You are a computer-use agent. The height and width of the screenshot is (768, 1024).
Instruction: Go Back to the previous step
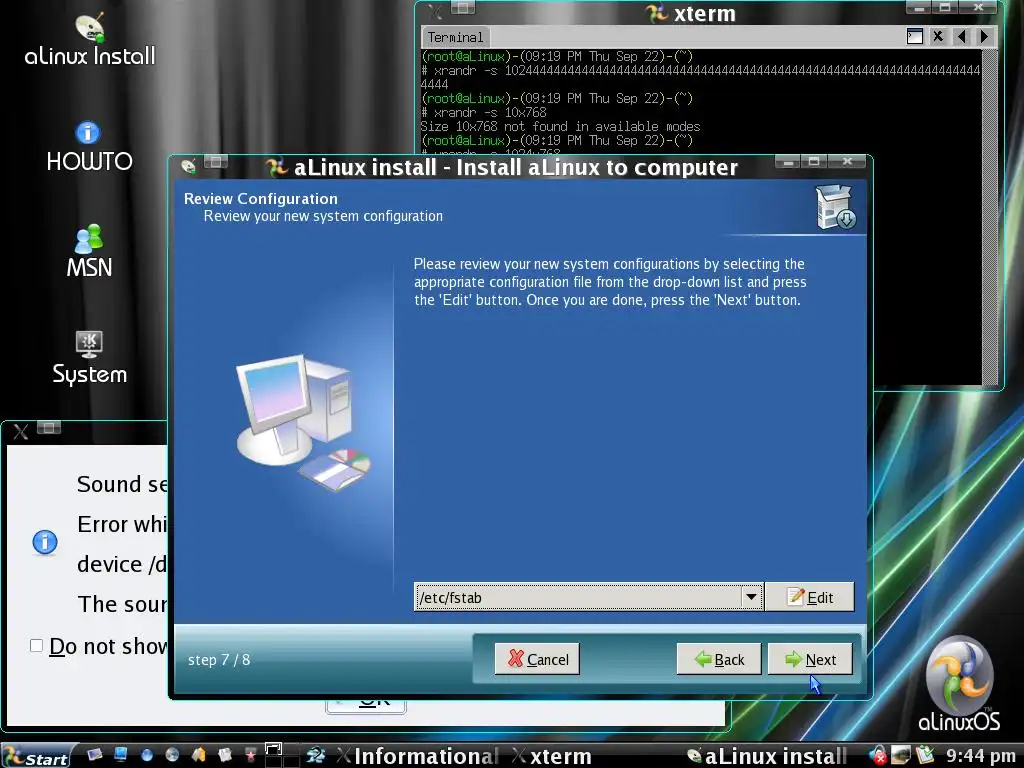pyautogui.click(x=719, y=659)
